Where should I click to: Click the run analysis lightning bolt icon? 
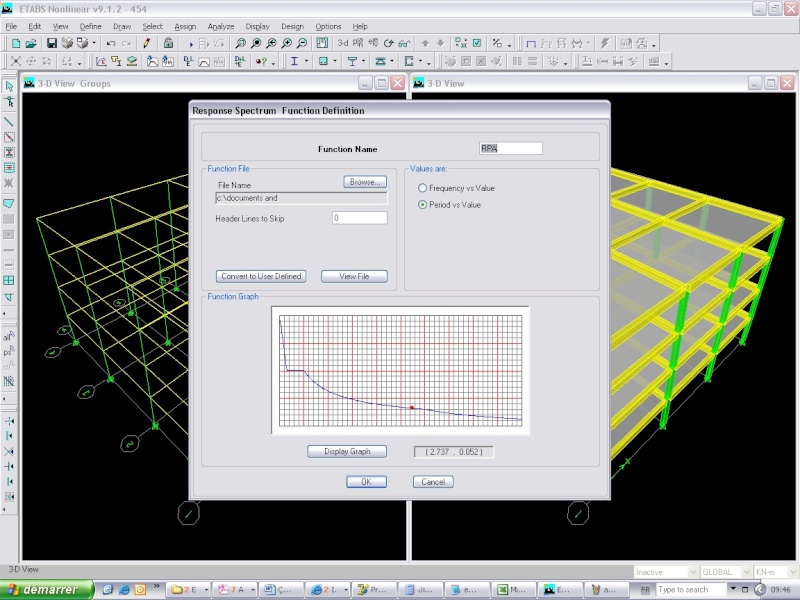click(605, 44)
